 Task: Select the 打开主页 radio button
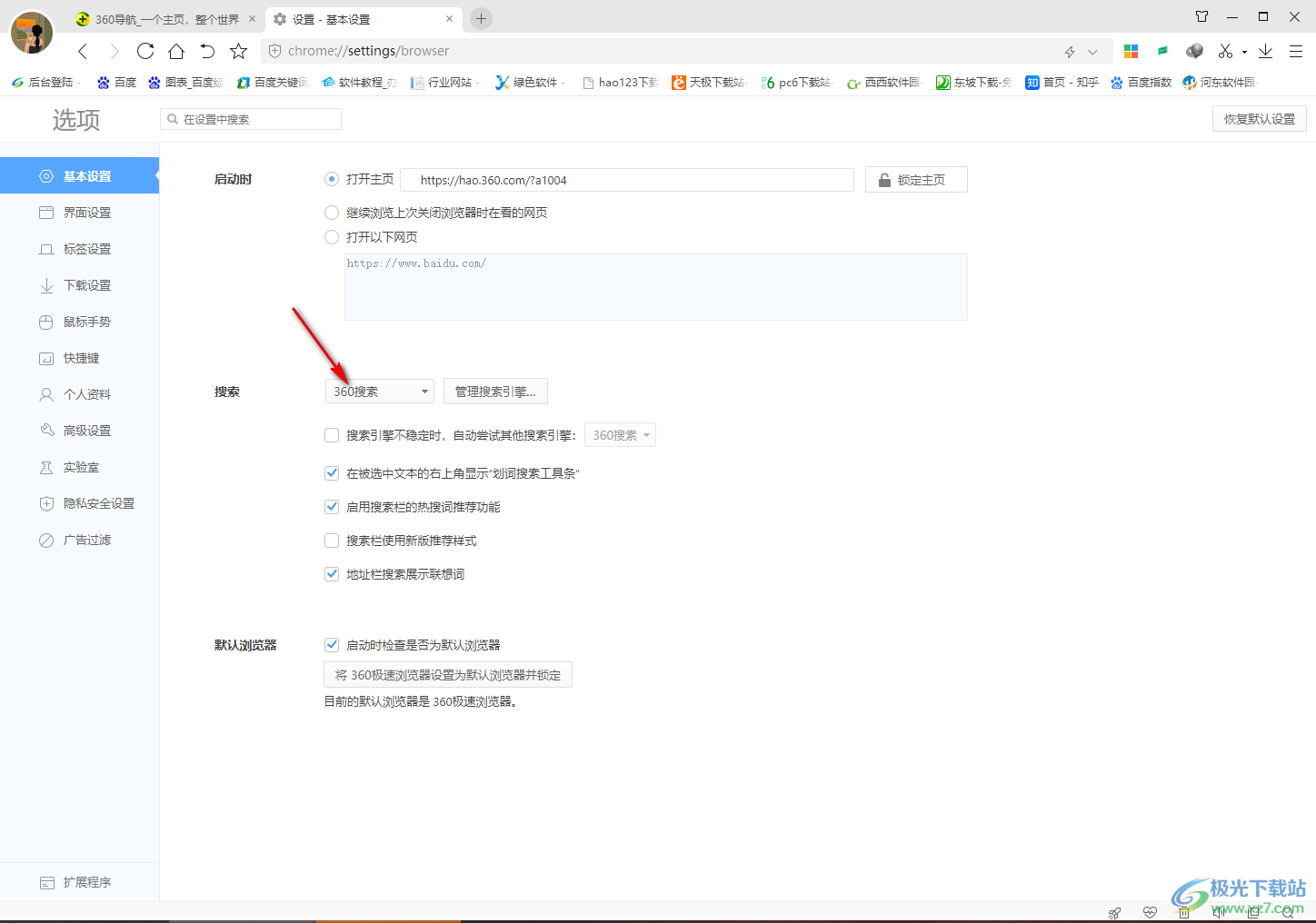tap(332, 180)
